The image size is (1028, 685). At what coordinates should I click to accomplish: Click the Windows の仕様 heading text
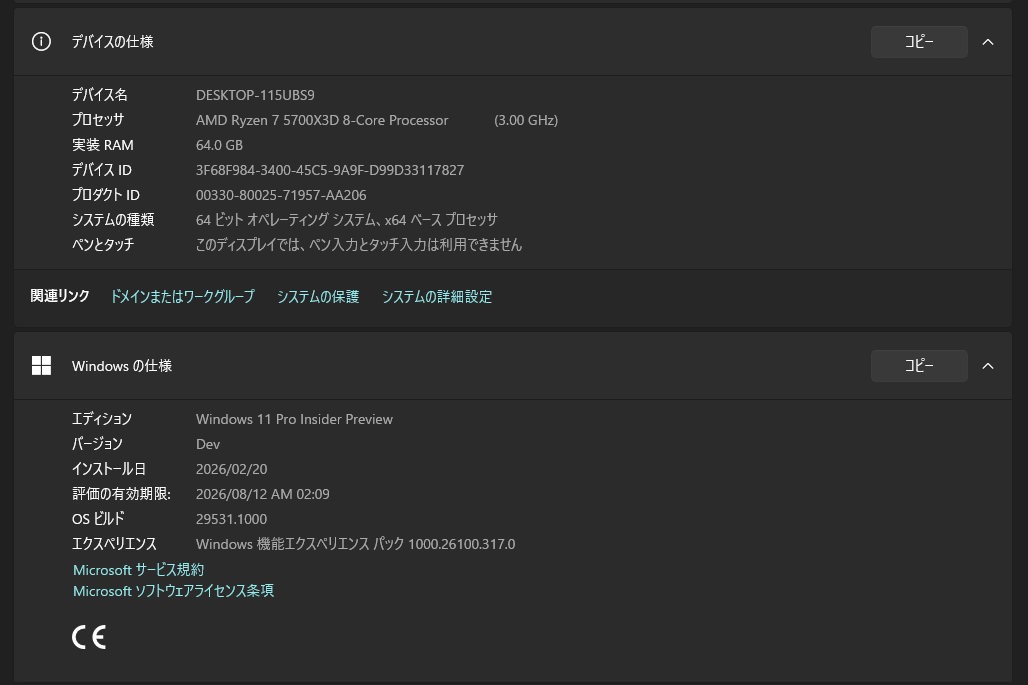[x=122, y=366]
